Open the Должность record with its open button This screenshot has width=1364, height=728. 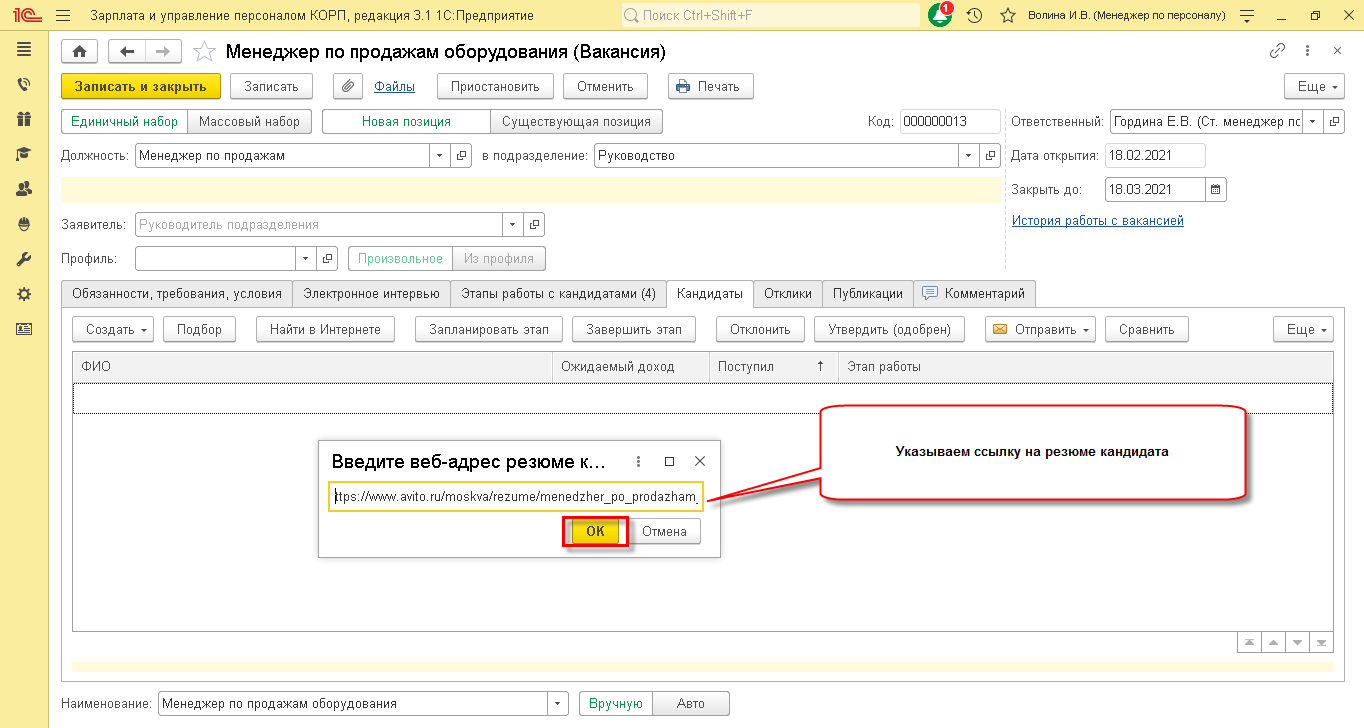click(x=462, y=156)
